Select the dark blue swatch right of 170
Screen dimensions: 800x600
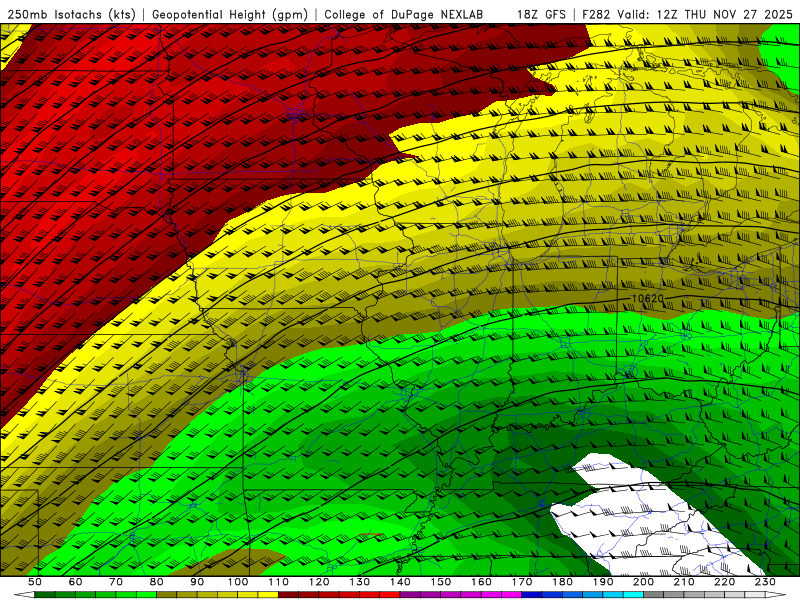532,594
